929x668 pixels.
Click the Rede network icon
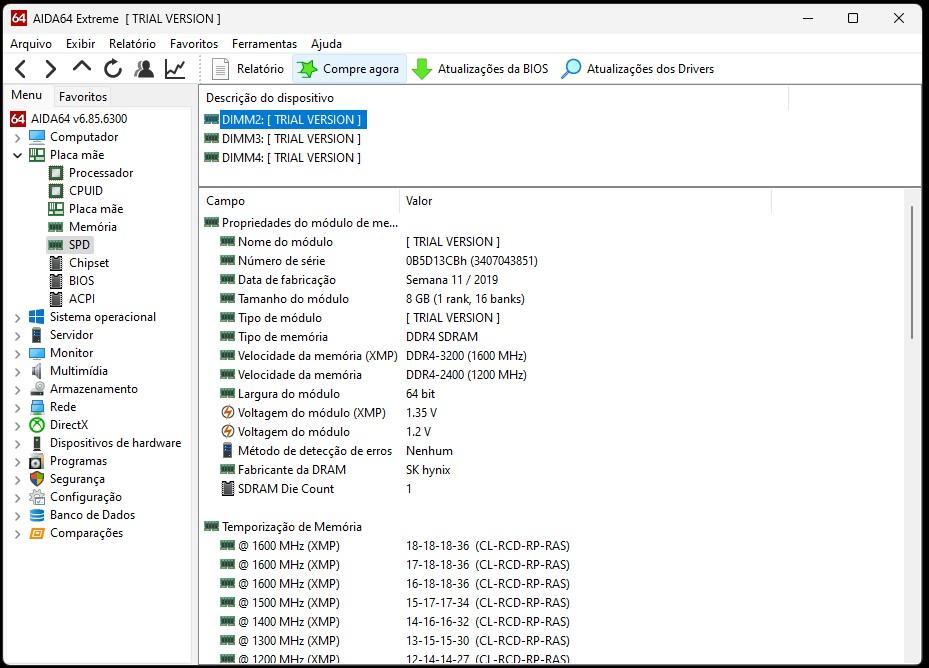click(x=37, y=407)
